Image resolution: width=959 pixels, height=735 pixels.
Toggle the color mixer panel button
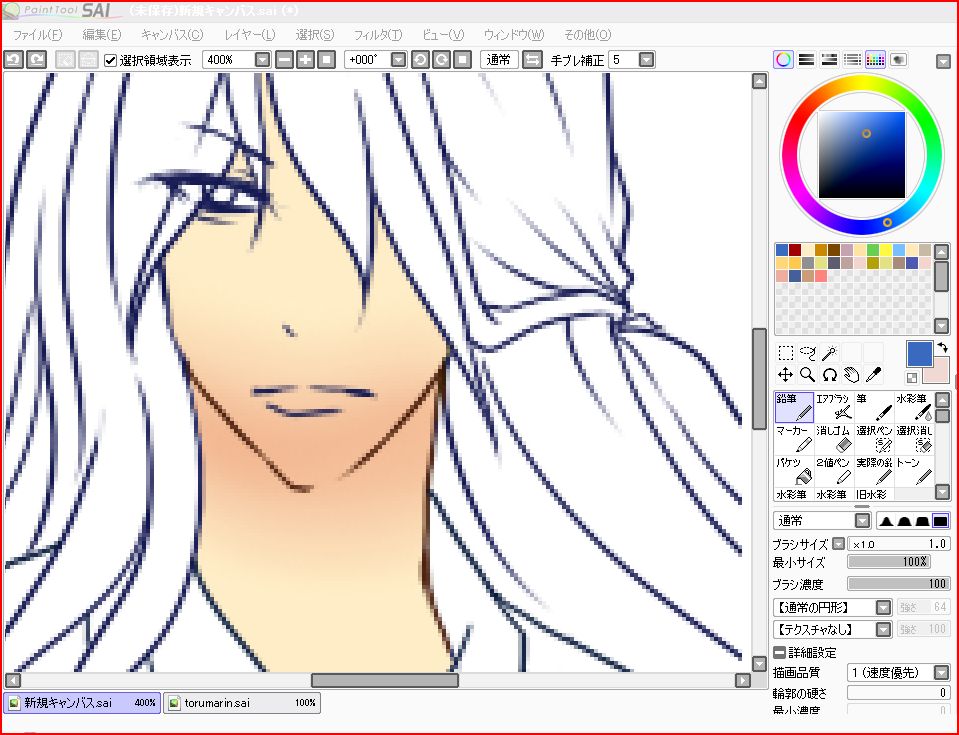point(852,59)
